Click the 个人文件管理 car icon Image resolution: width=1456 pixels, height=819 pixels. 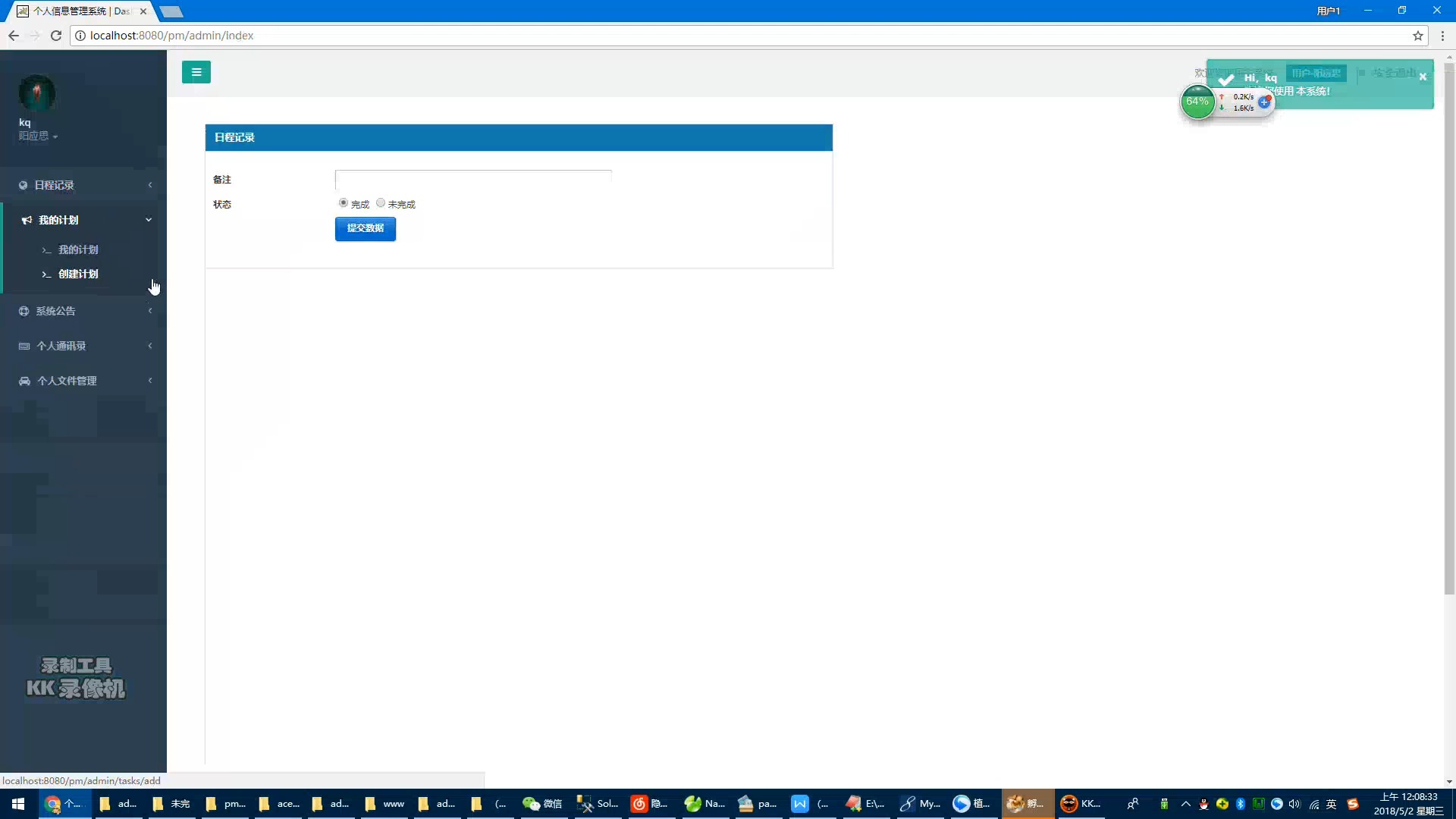pos(24,381)
